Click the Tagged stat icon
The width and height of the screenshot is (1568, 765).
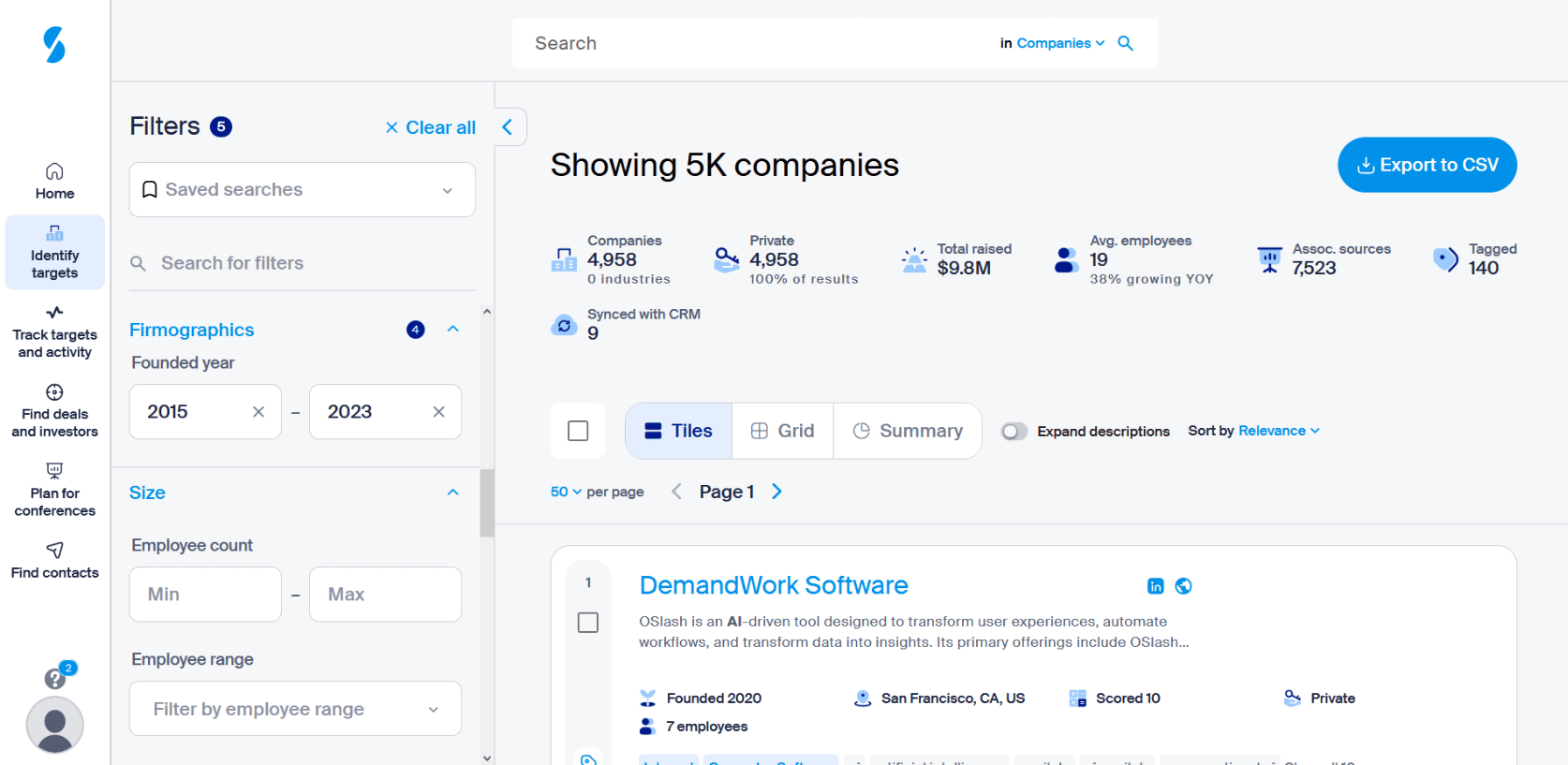point(1445,259)
